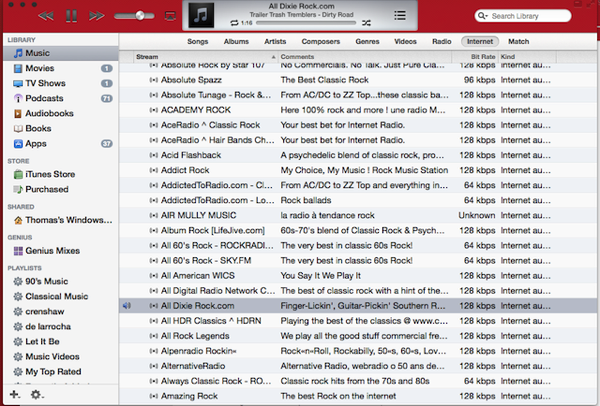Open the AirPlay output menu
Screen dimensions: 600x406
(x=171, y=17)
